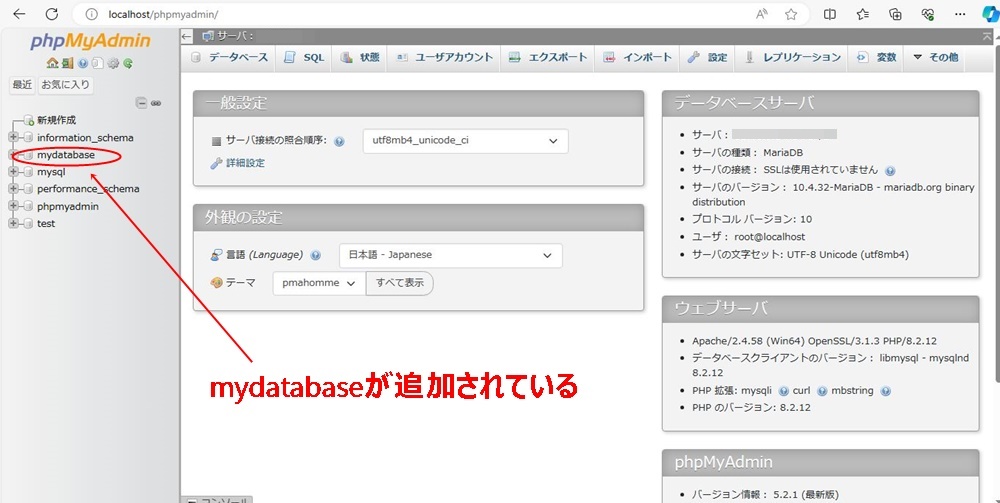The height and width of the screenshot is (503, 1000).
Task: Click 新規作成 in database tree
Action: [56, 120]
